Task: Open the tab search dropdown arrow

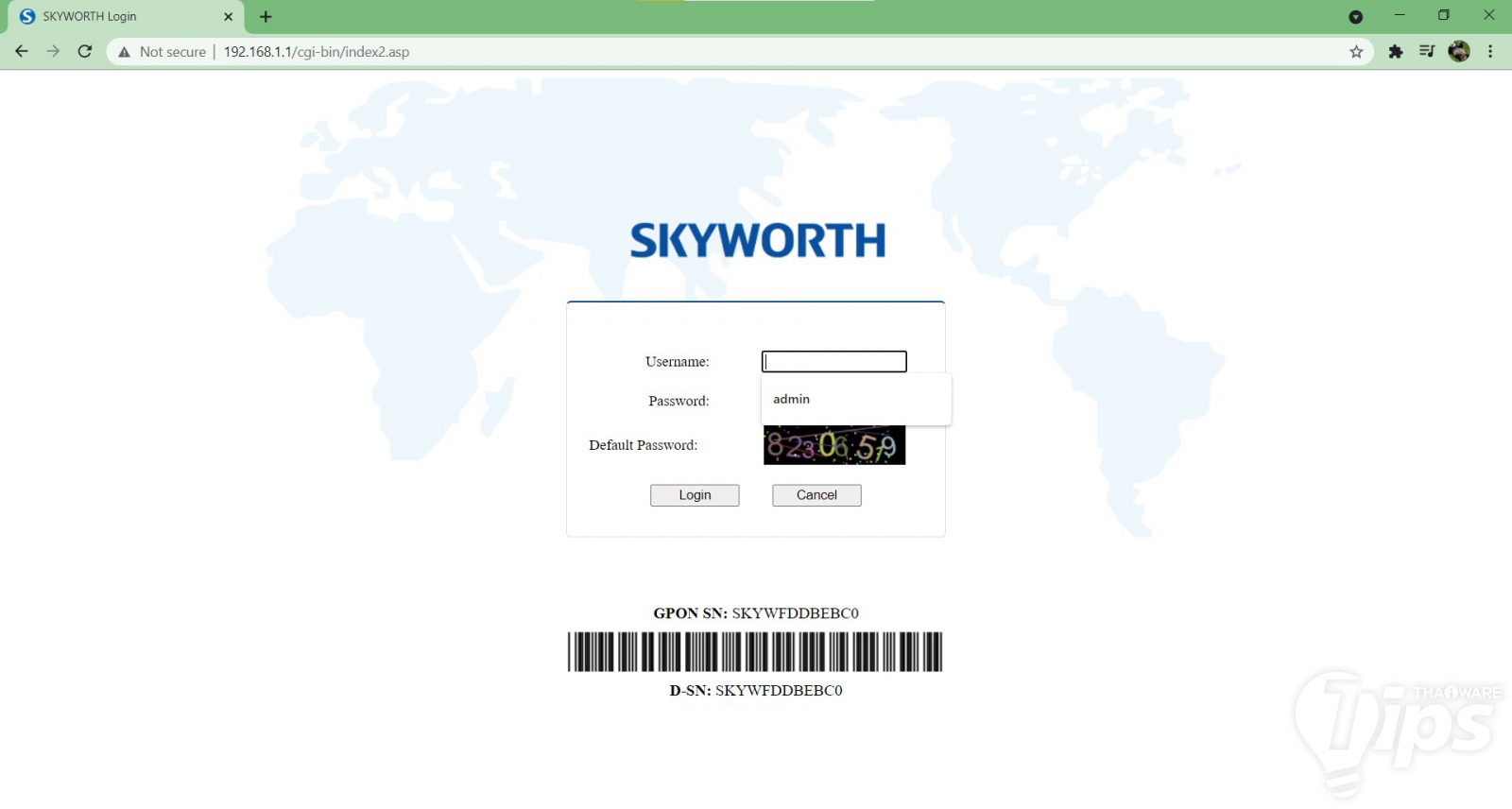Action: [1356, 16]
